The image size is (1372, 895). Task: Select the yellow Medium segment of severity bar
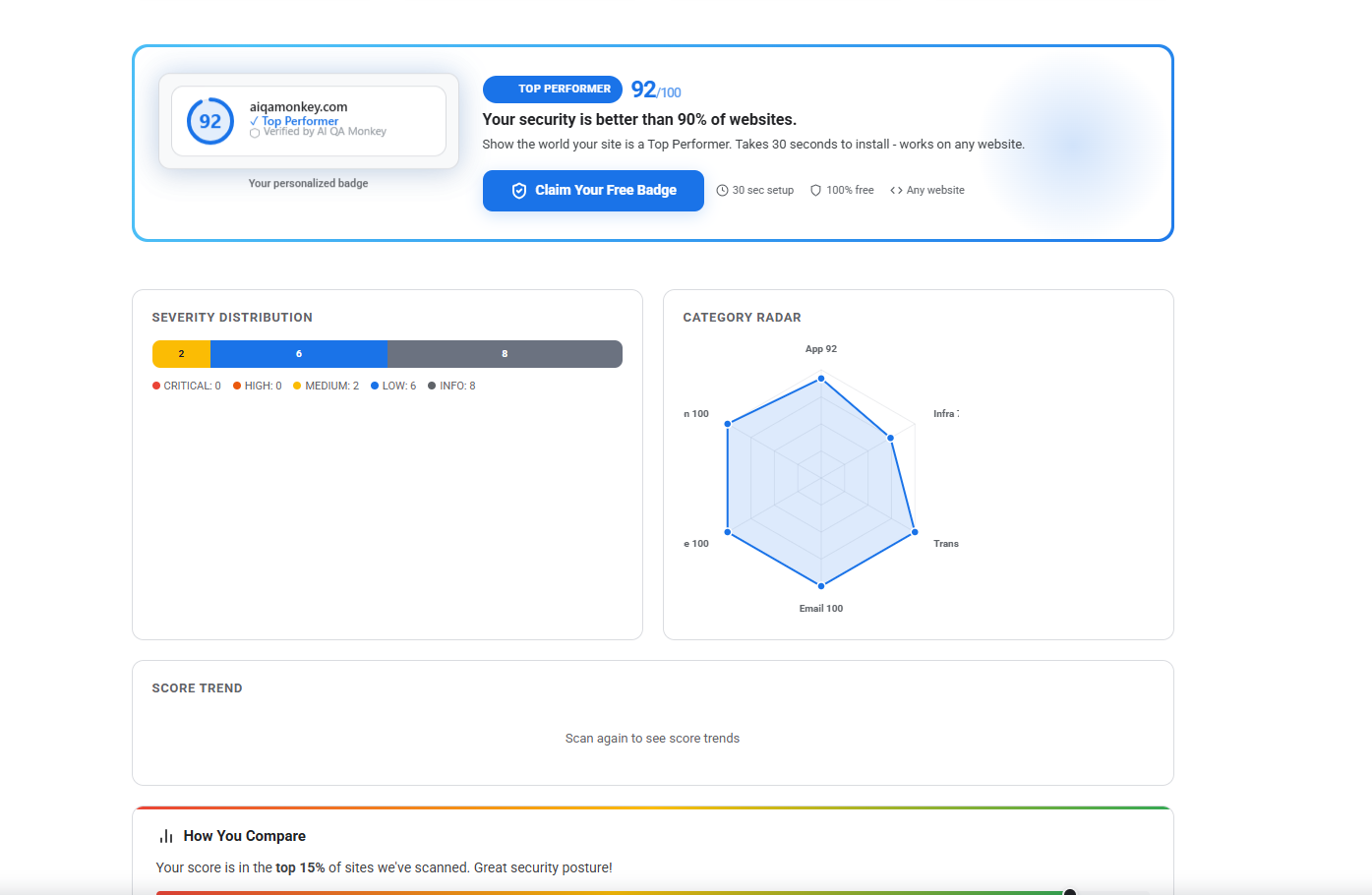pos(181,353)
